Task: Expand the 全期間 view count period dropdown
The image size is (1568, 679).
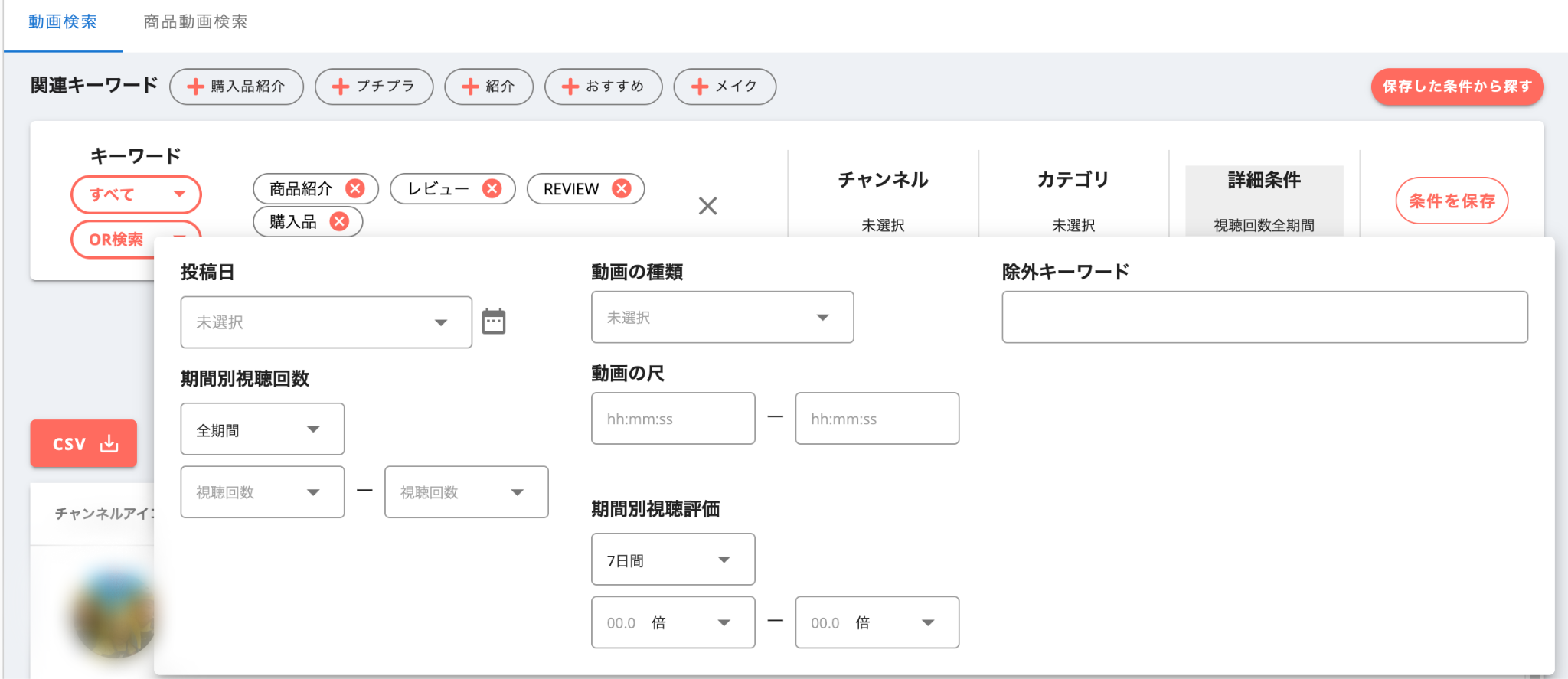Action: [262, 429]
